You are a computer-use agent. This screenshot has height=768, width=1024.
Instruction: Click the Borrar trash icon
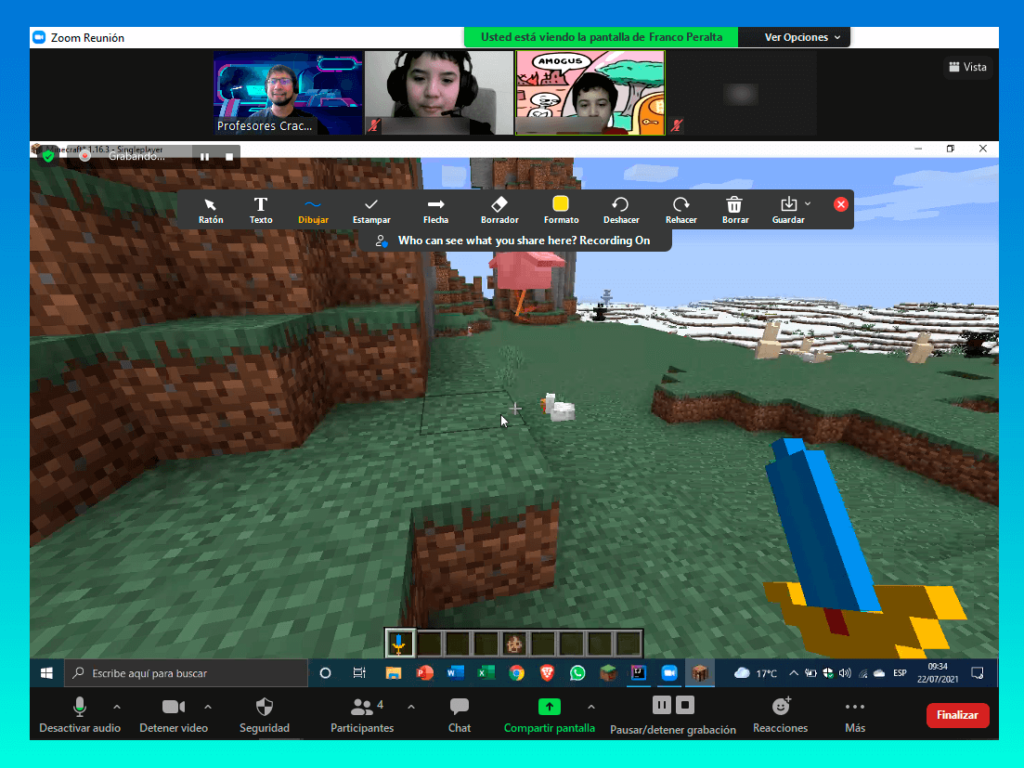click(x=735, y=210)
